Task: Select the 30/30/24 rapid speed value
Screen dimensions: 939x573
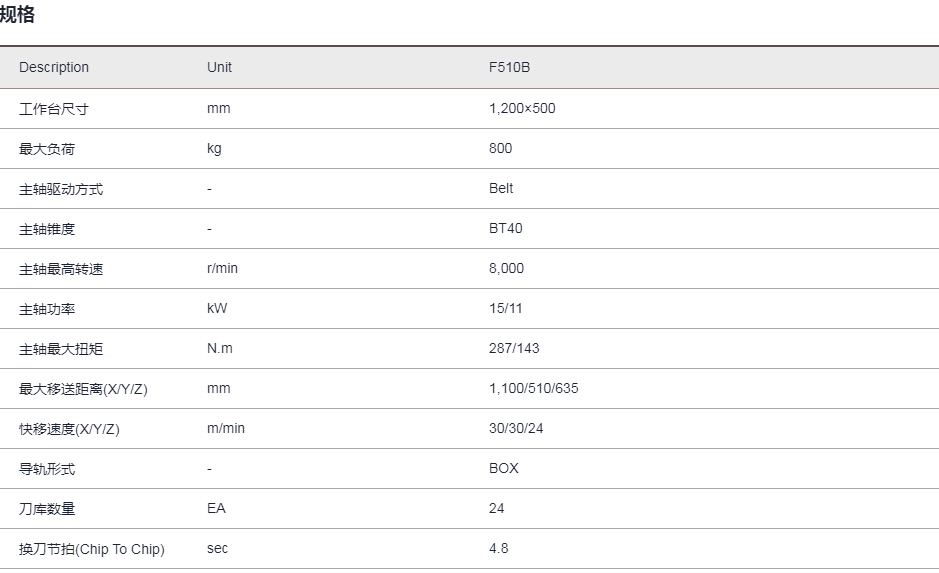Action: click(x=516, y=429)
